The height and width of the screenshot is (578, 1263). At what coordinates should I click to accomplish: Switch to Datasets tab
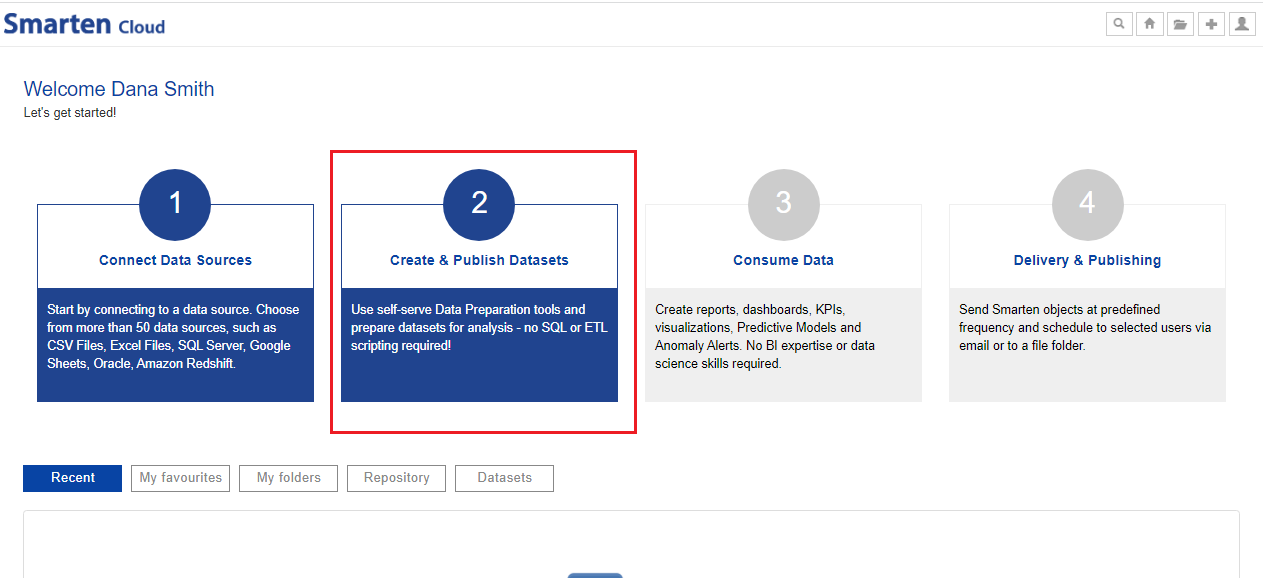click(x=504, y=478)
